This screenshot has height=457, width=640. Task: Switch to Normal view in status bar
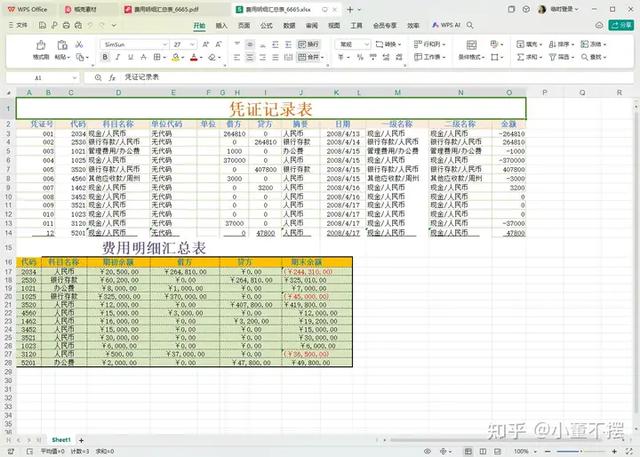[x=468, y=451]
